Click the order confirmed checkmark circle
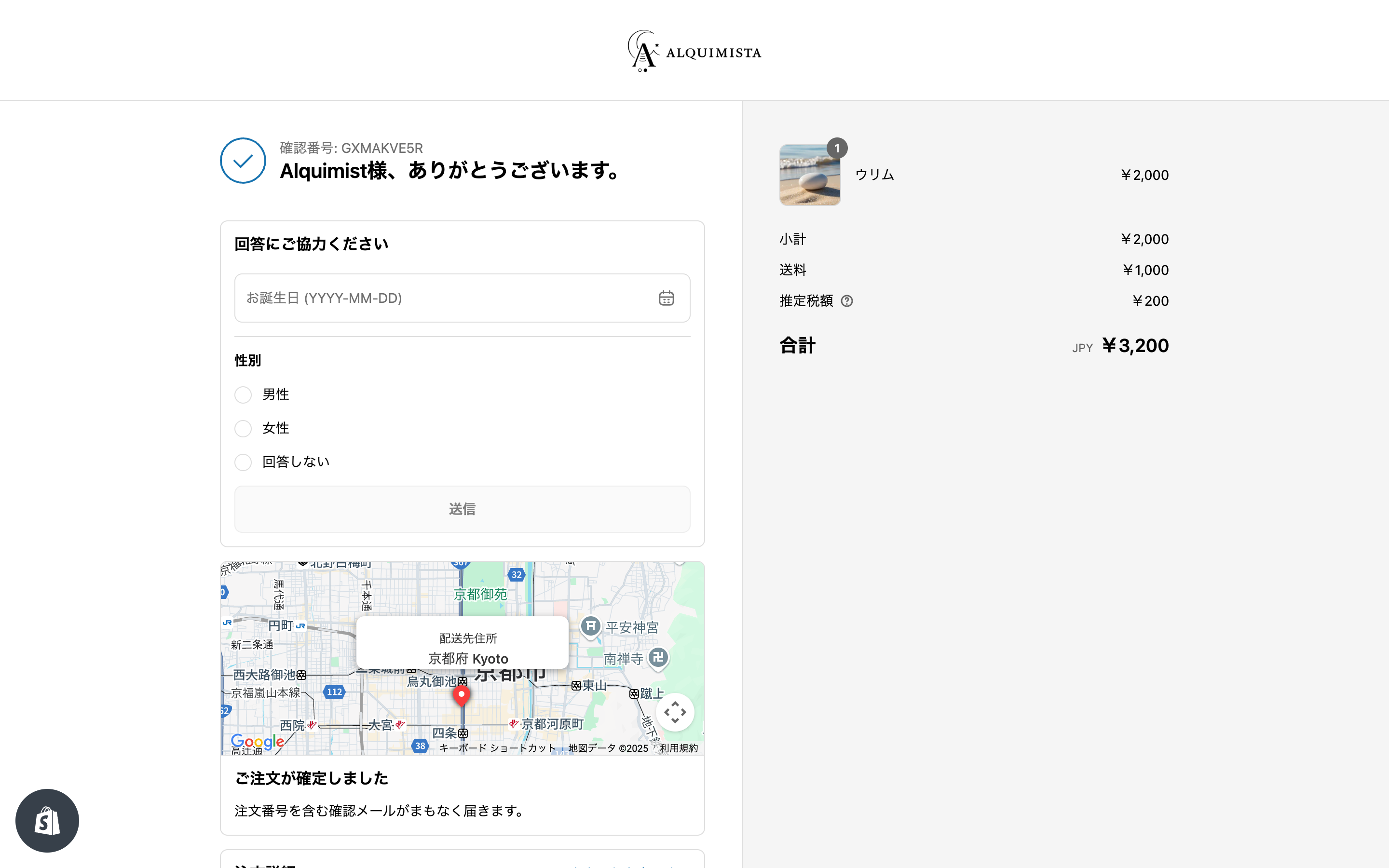The height and width of the screenshot is (868, 1389). [x=243, y=160]
